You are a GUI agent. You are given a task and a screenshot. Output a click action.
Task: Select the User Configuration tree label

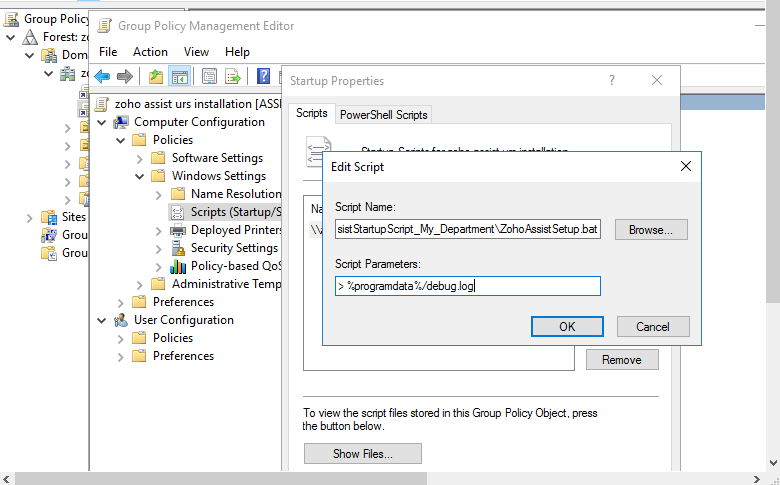click(184, 320)
